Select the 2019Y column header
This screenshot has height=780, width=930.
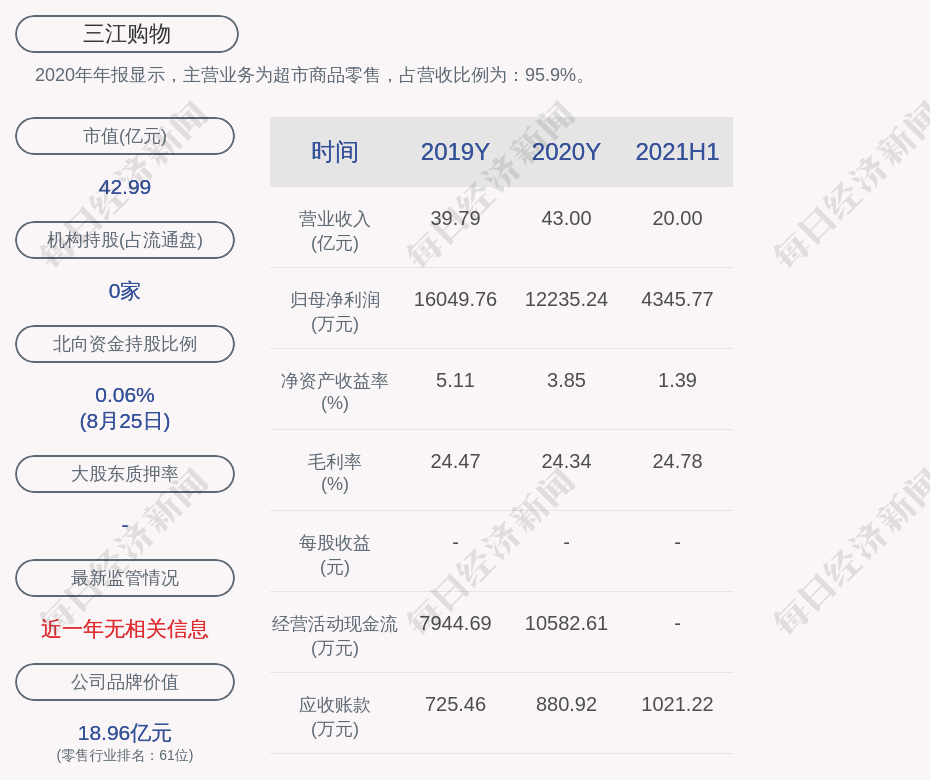(455, 152)
